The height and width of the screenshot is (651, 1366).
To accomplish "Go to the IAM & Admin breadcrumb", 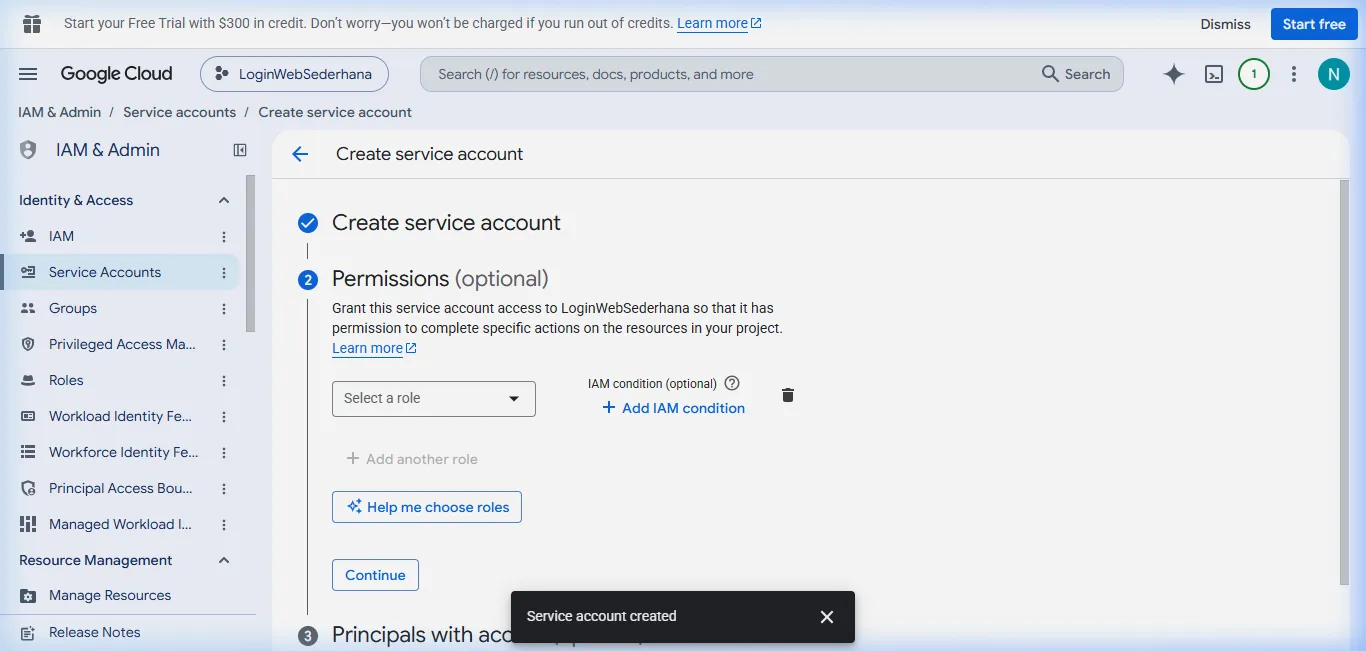I will pos(60,112).
